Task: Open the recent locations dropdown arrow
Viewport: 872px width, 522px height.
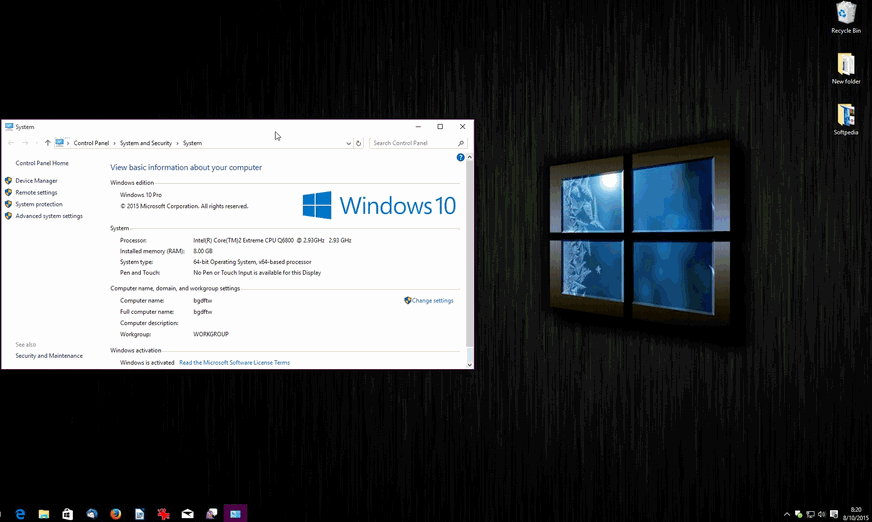Action: [37, 143]
